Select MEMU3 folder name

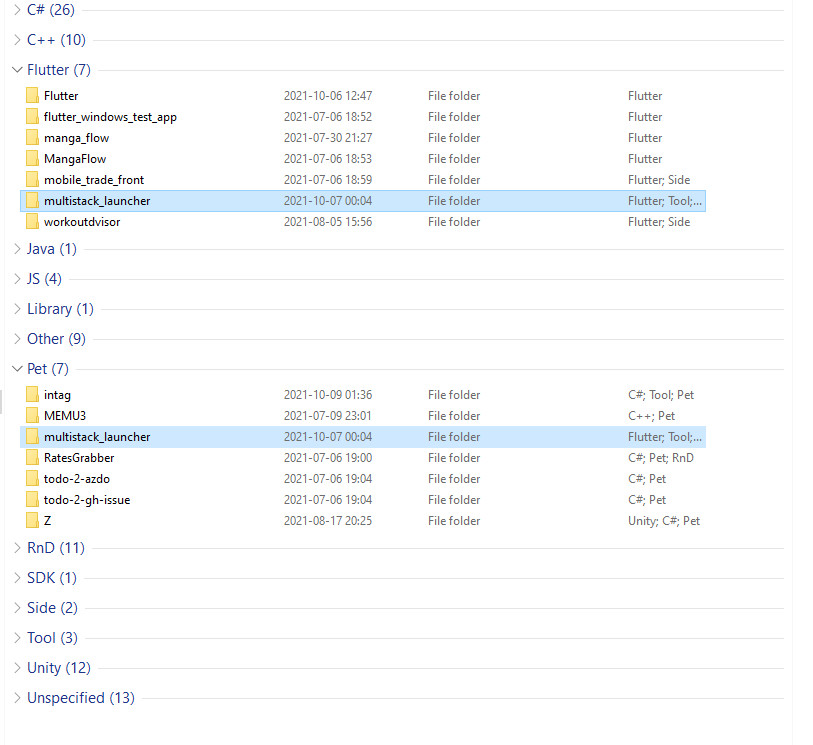pyautogui.click(x=65, y=416)
